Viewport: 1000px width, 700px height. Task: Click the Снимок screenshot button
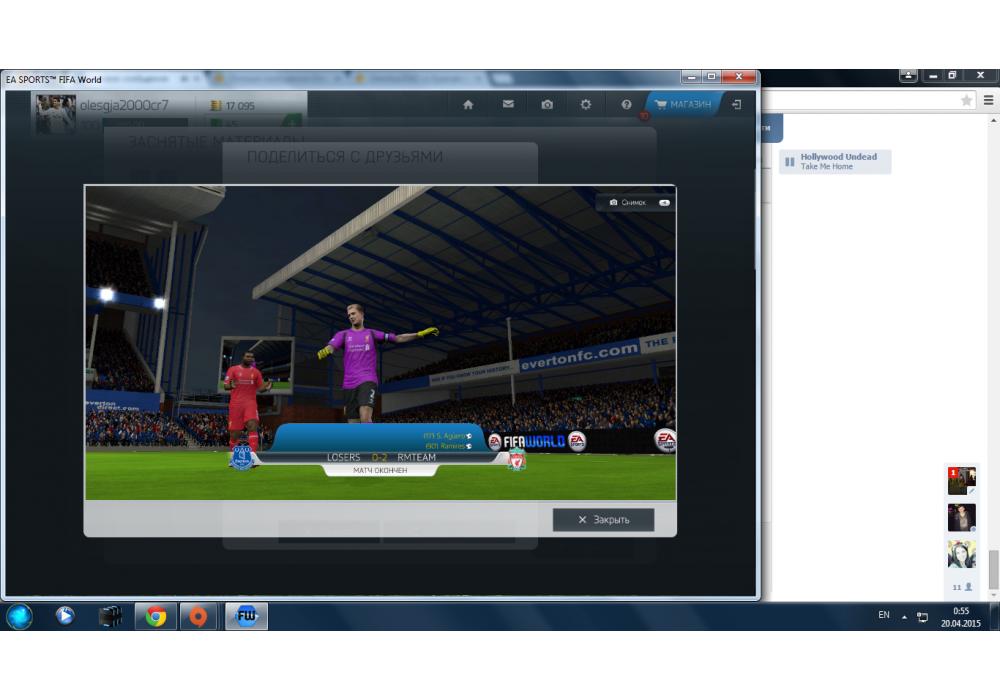[635, 202]
